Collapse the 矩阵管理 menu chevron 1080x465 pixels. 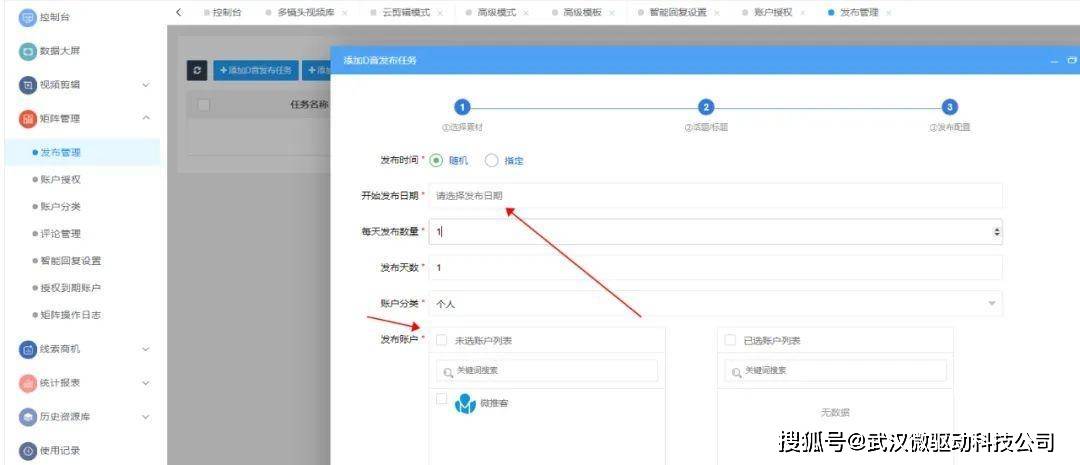146,118
